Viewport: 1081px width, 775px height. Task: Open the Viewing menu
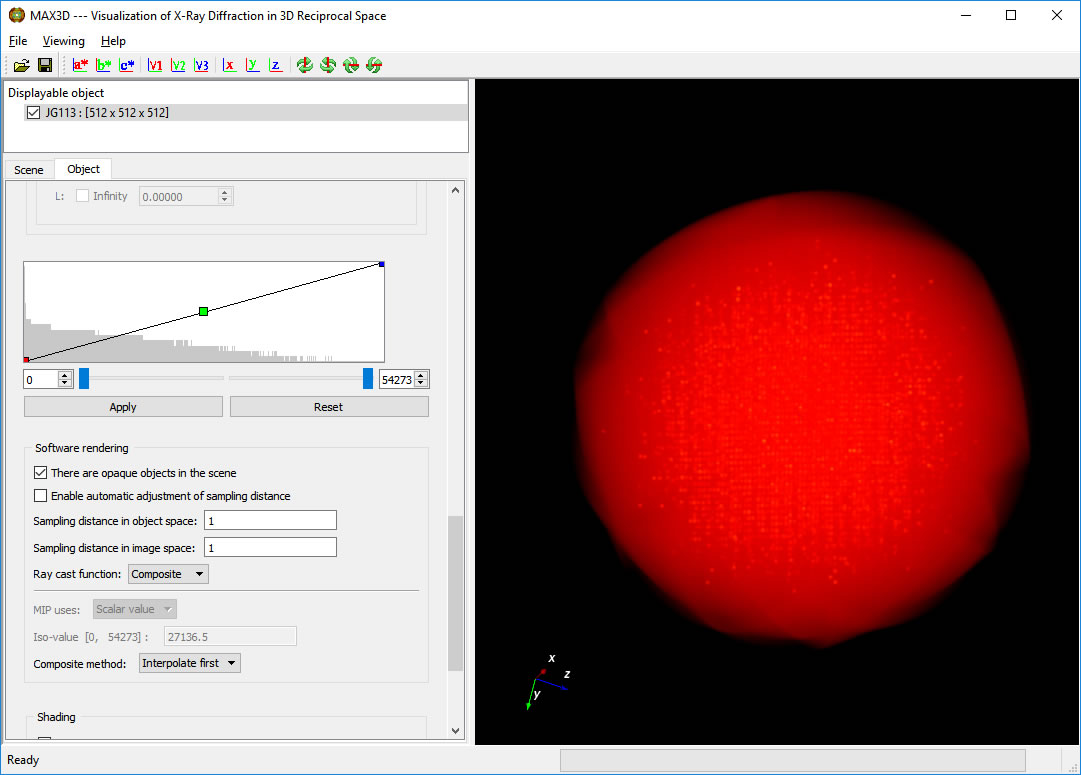[64, 41]
